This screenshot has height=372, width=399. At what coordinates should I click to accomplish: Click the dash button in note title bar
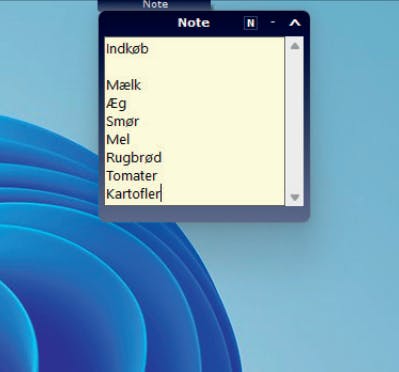(x=273, y=22)
